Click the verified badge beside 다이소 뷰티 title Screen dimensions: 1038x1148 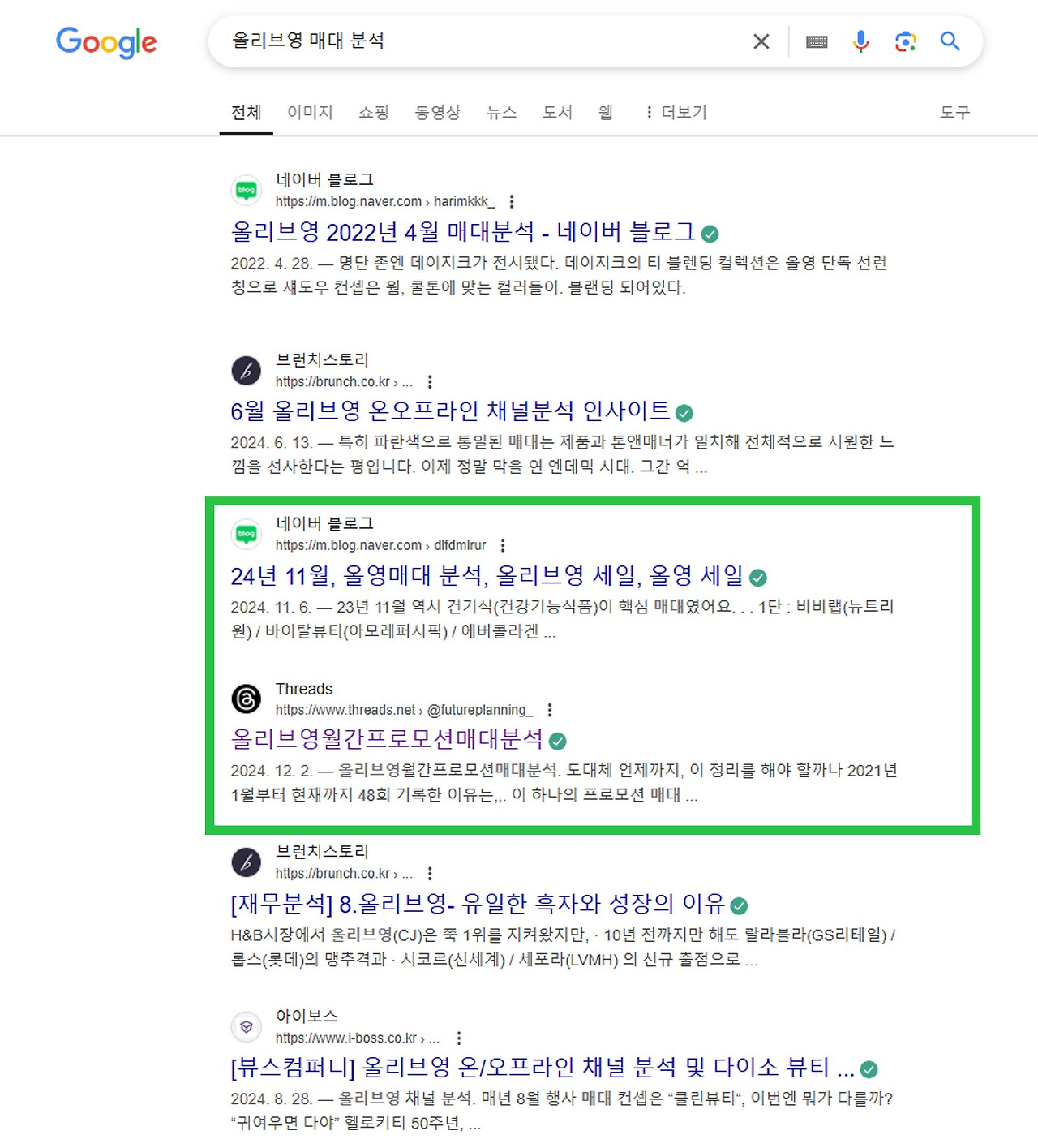click(x=869, y=1069)
